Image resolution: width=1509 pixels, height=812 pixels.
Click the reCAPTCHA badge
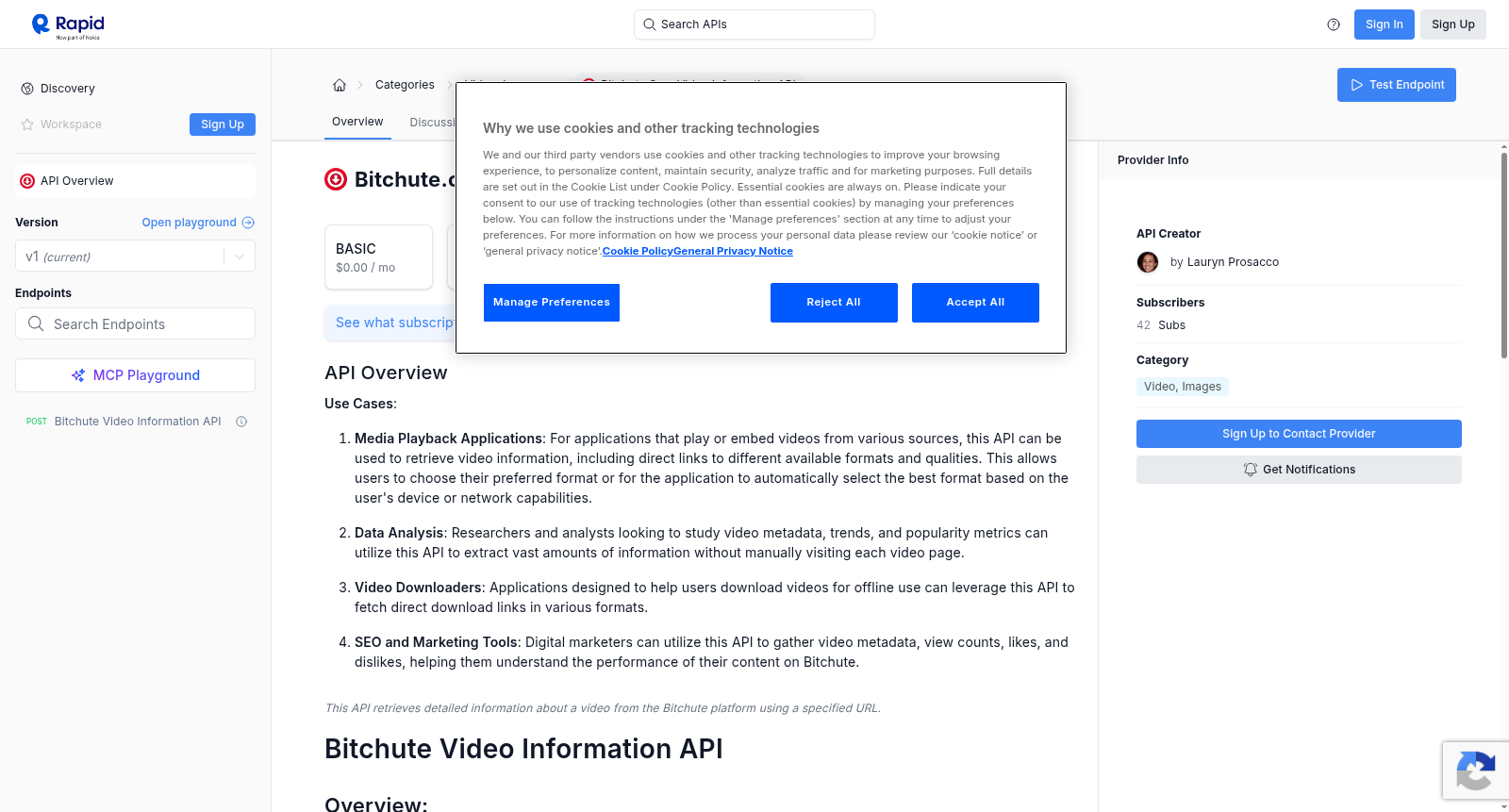click(1476, 771)
